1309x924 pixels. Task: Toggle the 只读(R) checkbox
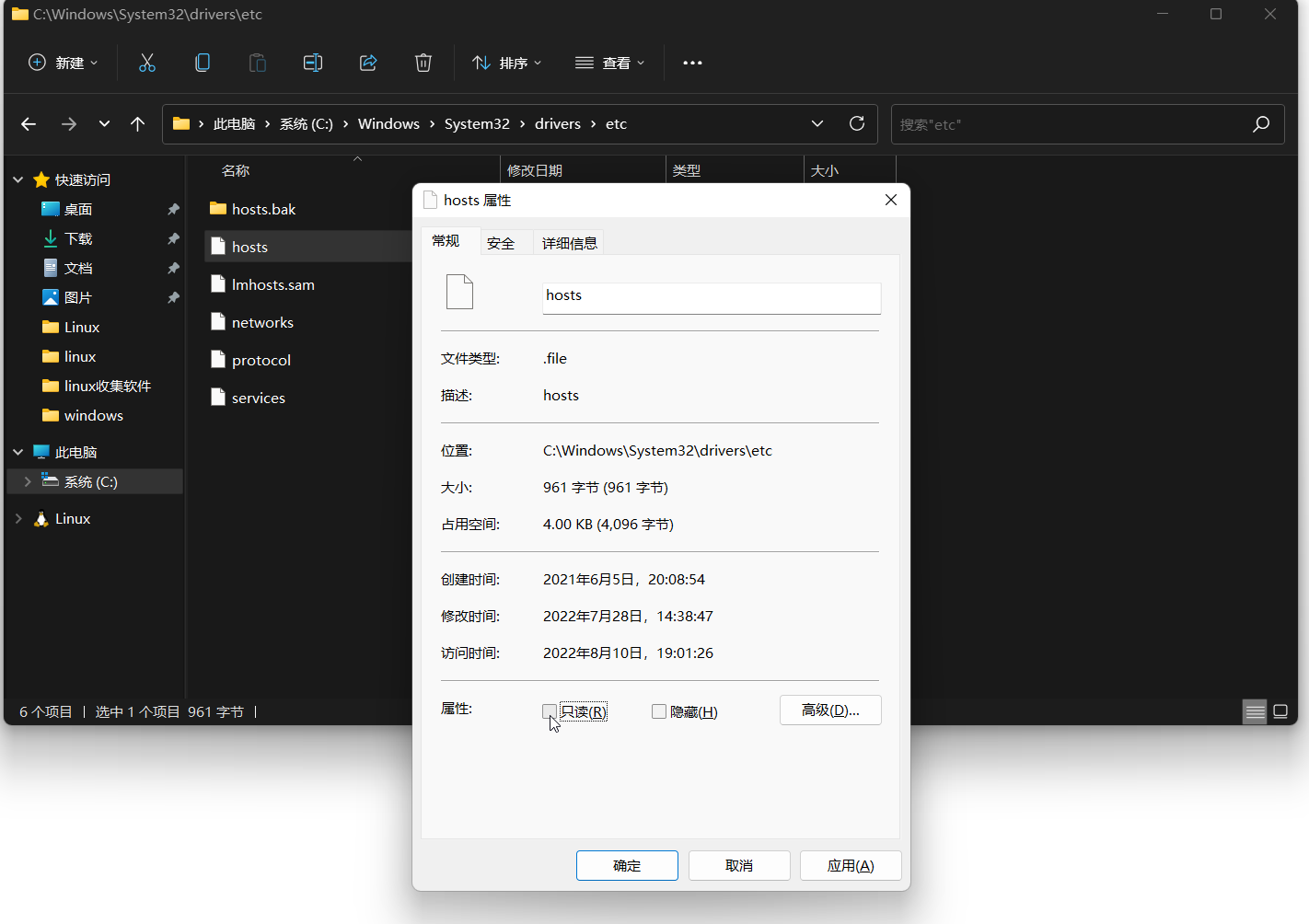click(x=550, y=711)
